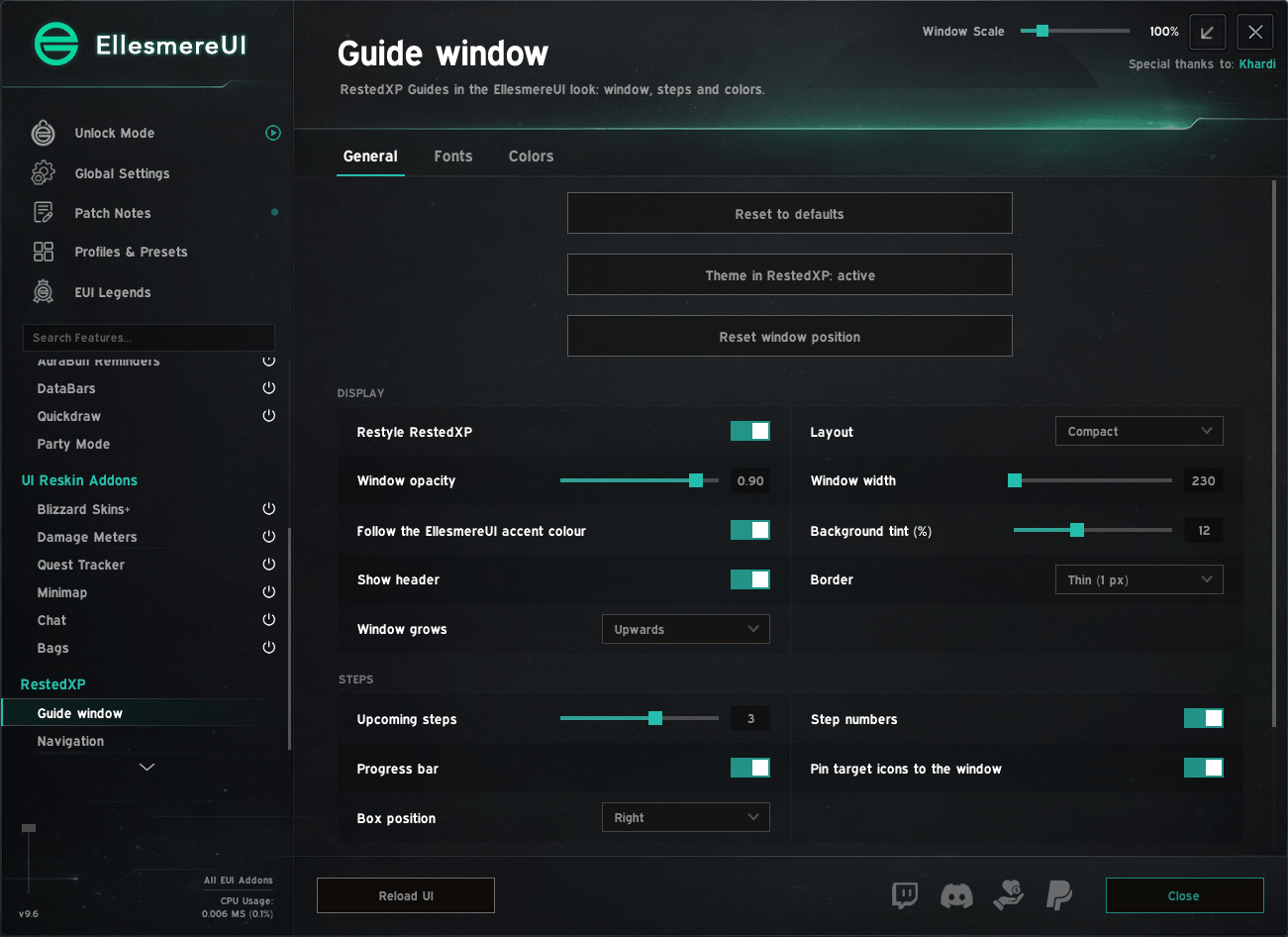Switch to the Colors tab
This screenshot has height=937, width=1288.
532,156
